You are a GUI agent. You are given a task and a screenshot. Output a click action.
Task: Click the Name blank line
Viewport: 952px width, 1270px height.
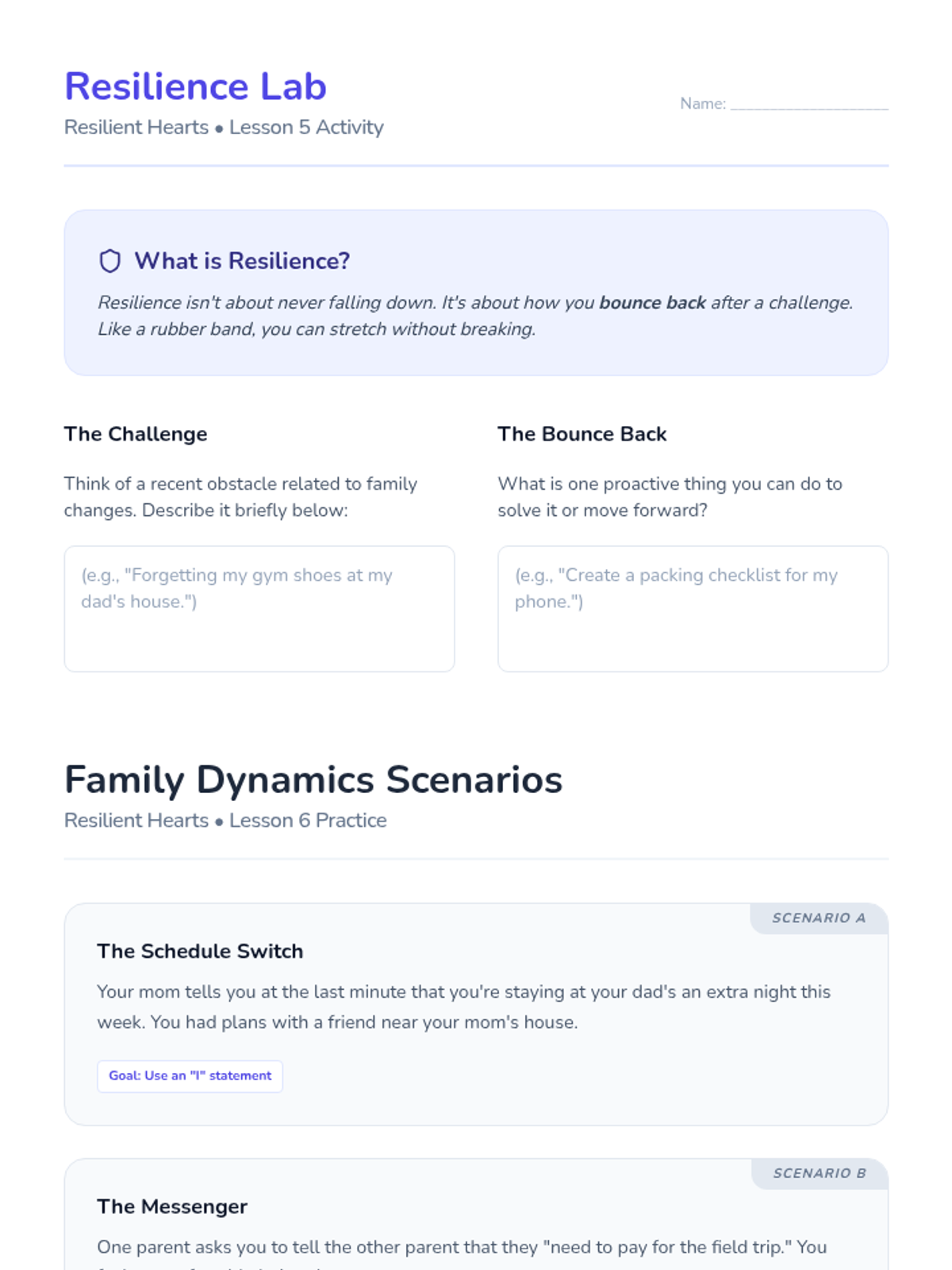point(808,105)
